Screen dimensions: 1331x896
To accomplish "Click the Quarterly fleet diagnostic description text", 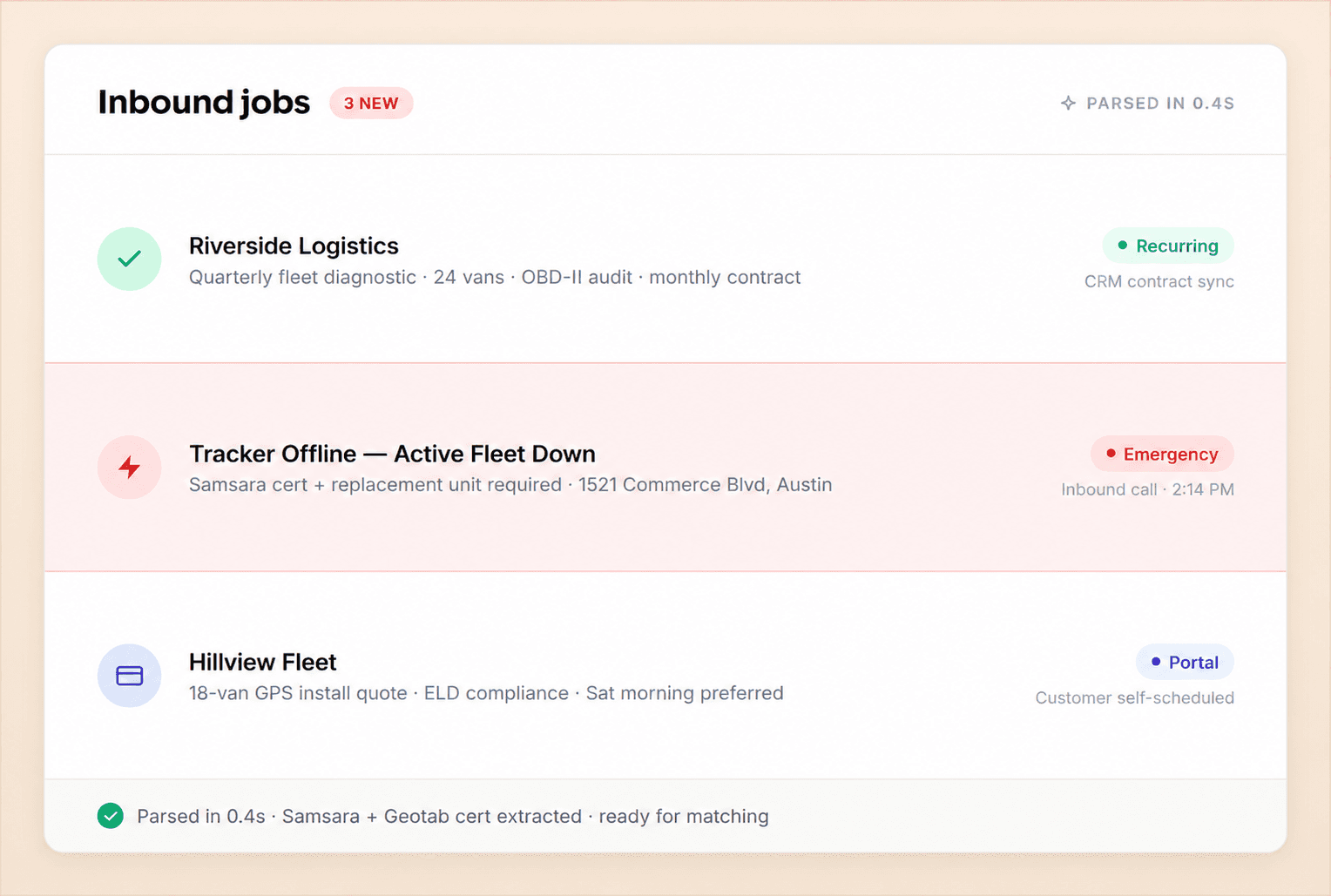I will click(495, 277).
